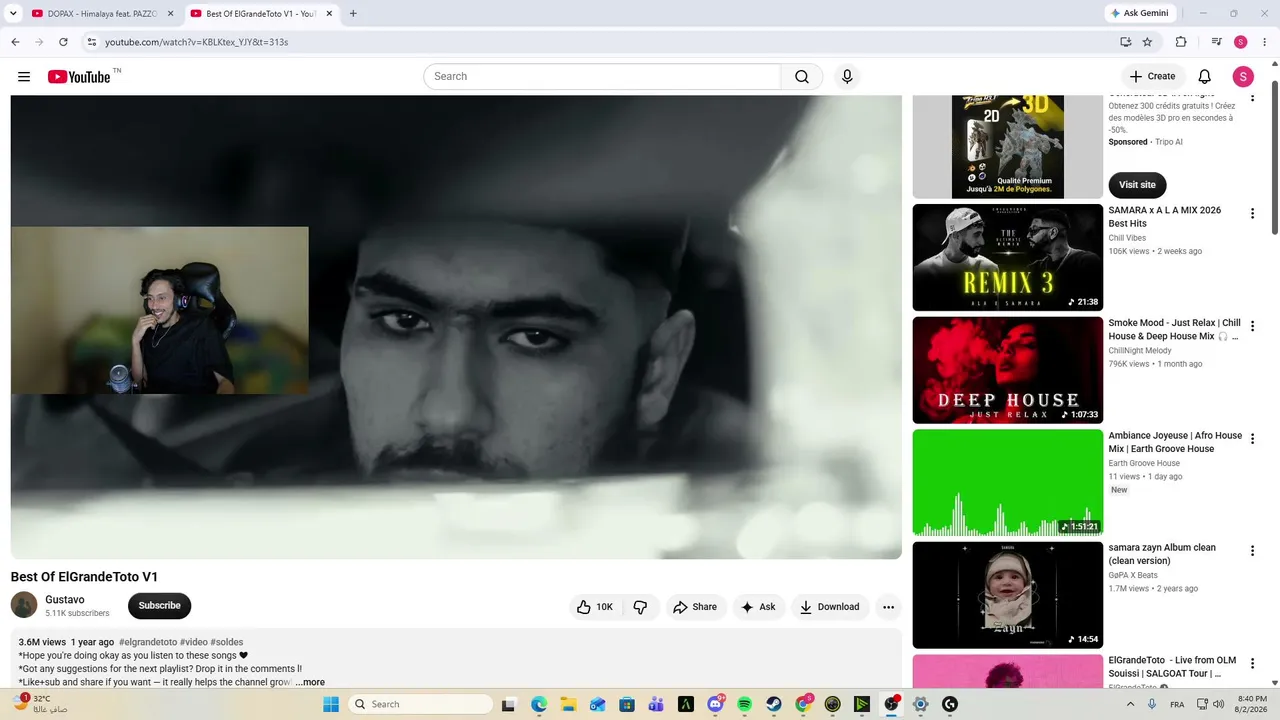This screenshot has height=720, width=1280.
Task: Open weather widget showing 32°C
Action: [x=40, y=704]
